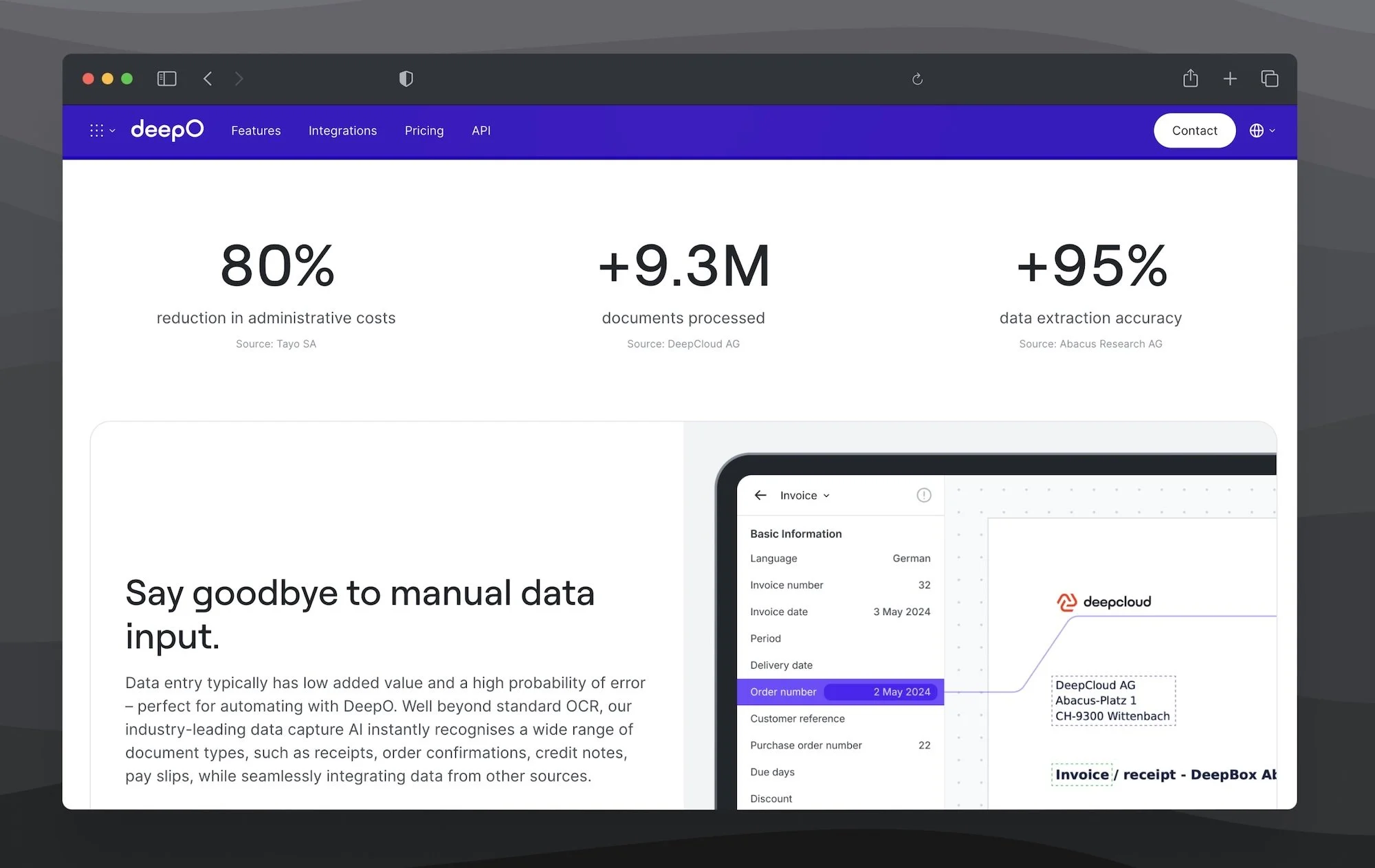Go to the Pricing page

[424, 131]
